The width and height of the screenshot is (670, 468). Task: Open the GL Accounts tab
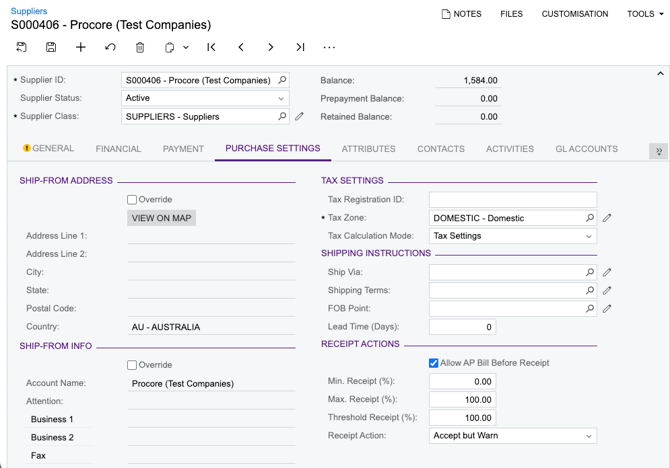click(x=586, y=149)
